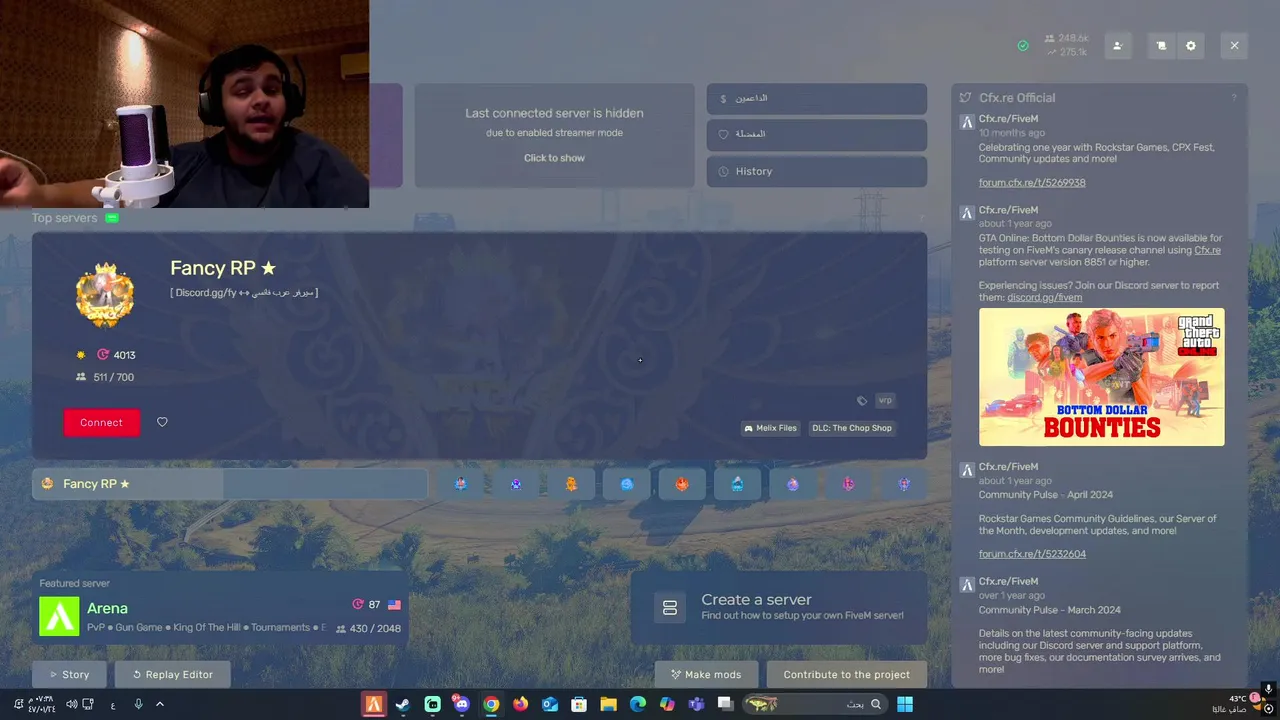This screenshot has width=1280, height=720.
Task: Open Copilot from the taskbar
Action: [x=667, y=704]
